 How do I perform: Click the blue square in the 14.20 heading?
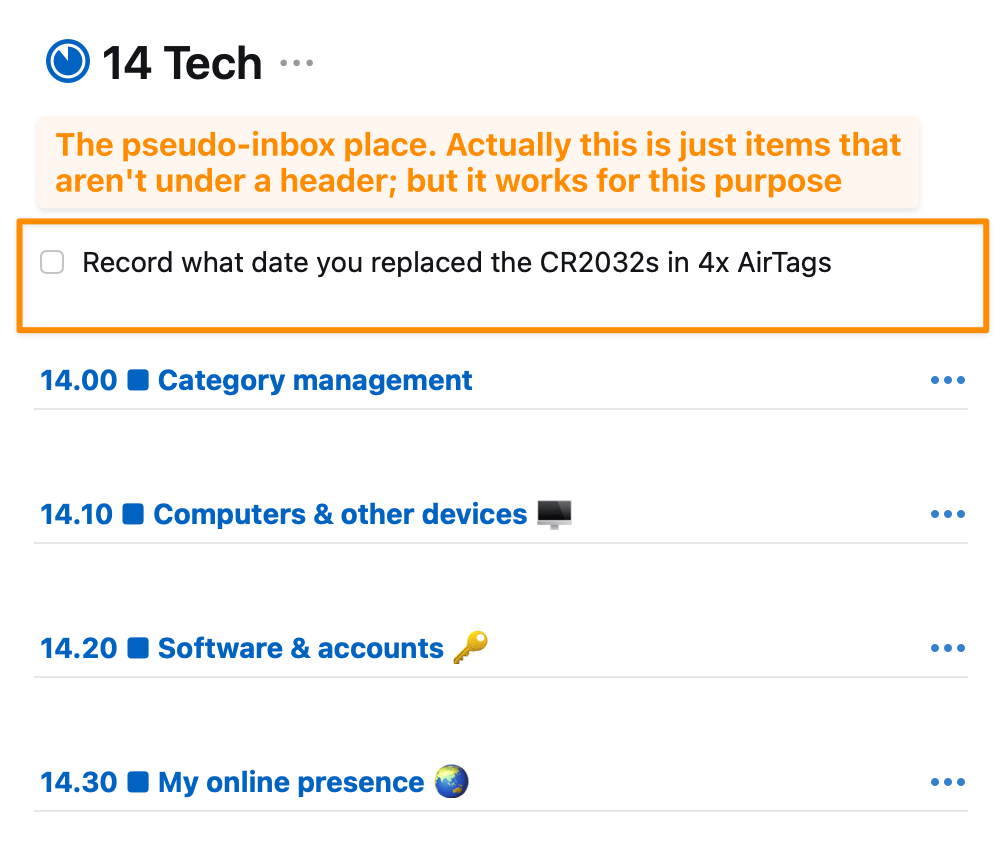pos(139,649)
